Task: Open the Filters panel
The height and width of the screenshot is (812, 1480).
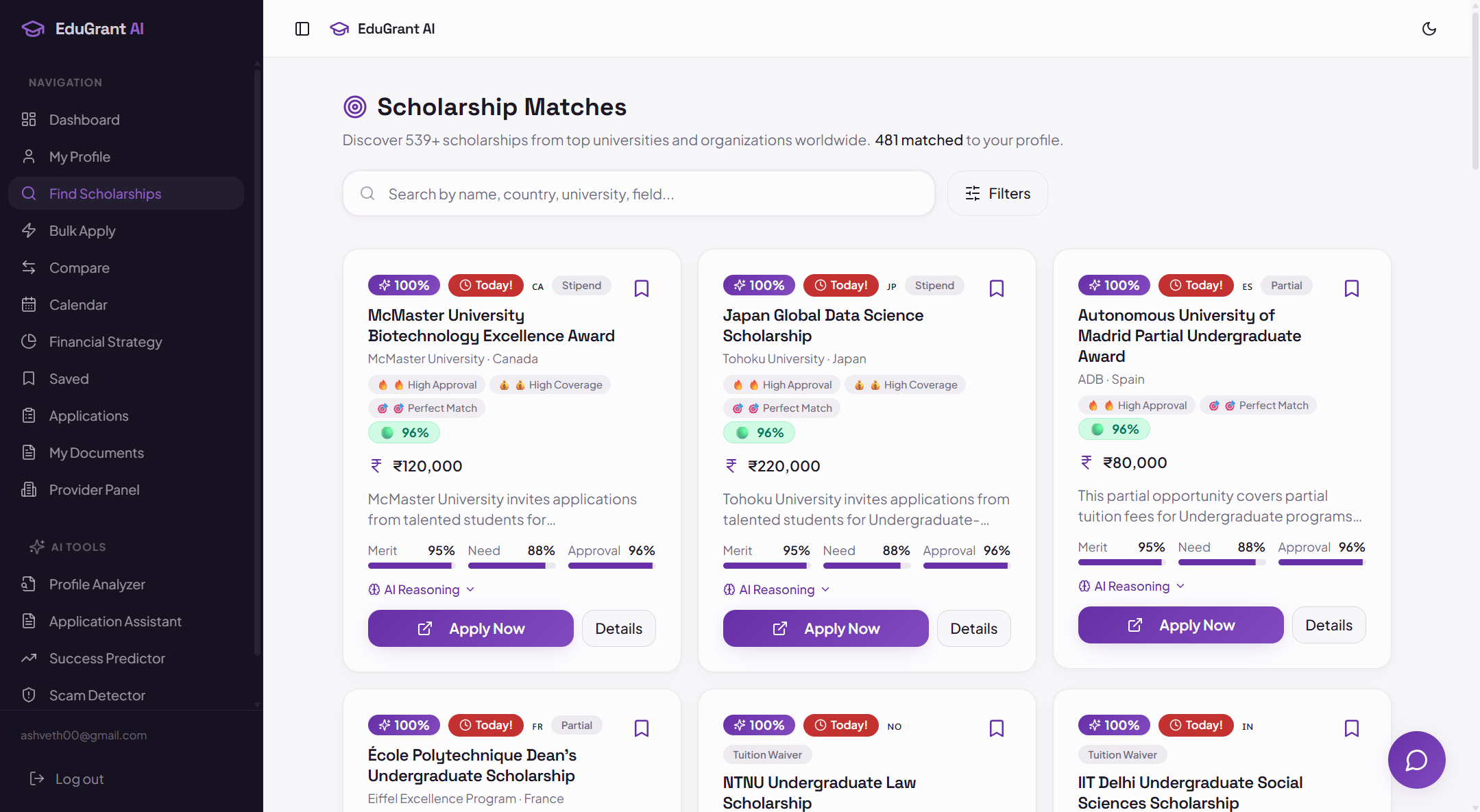Action: [x=997, y=194]
